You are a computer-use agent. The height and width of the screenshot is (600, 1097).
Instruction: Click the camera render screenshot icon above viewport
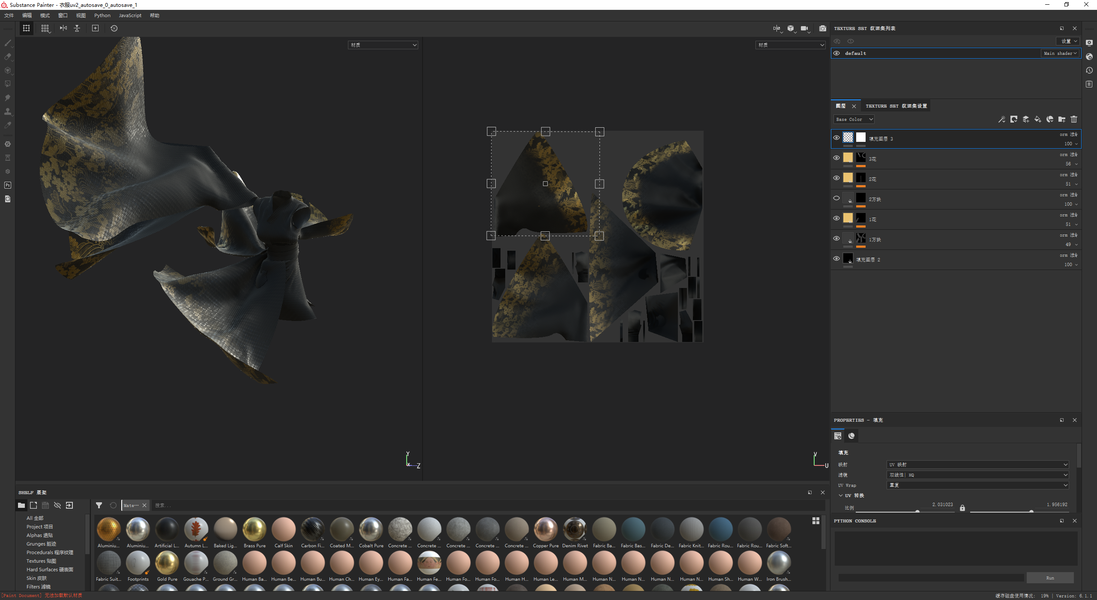(x=823, y=28)
